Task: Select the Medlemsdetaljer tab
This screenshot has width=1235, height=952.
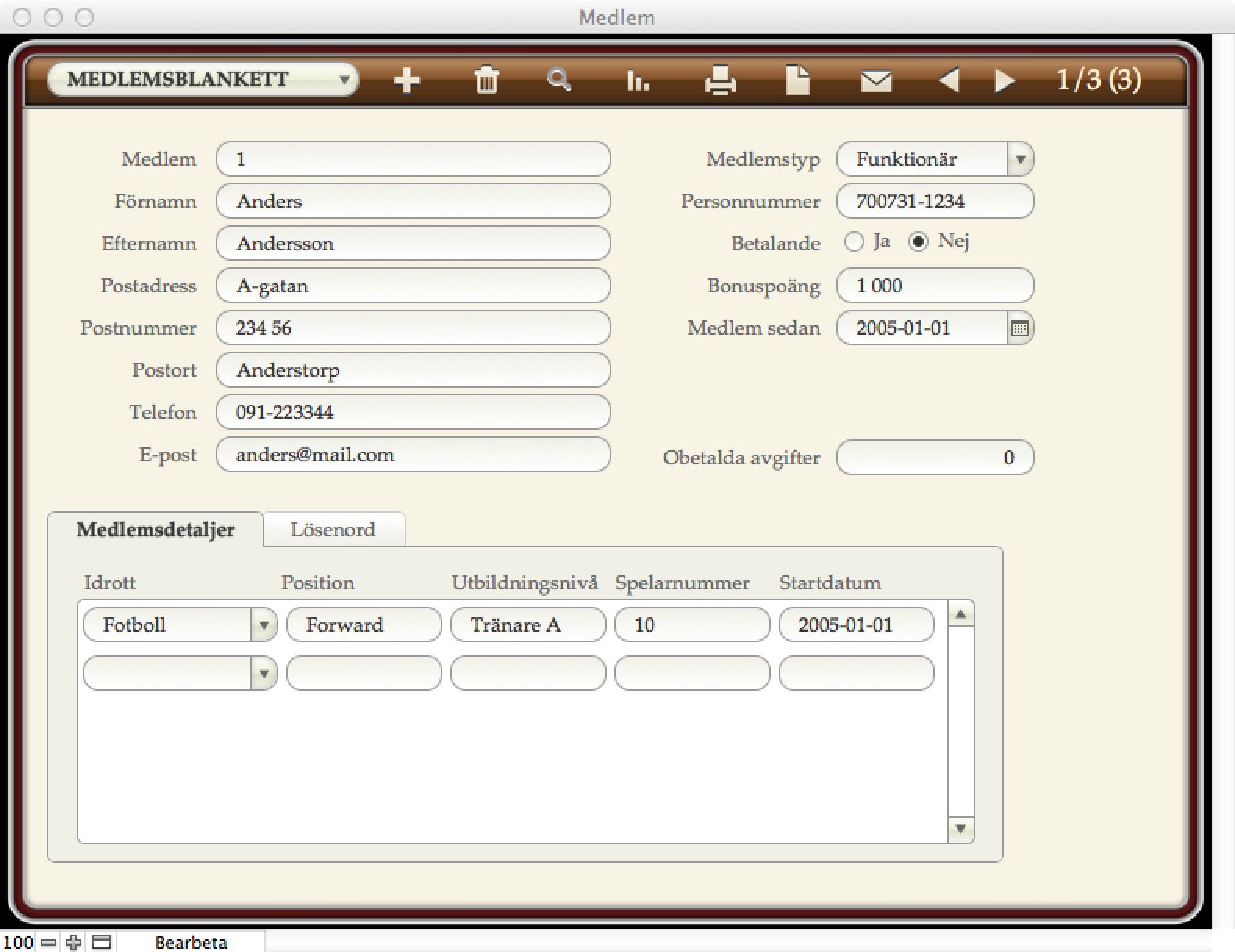Action: point(156,530)
